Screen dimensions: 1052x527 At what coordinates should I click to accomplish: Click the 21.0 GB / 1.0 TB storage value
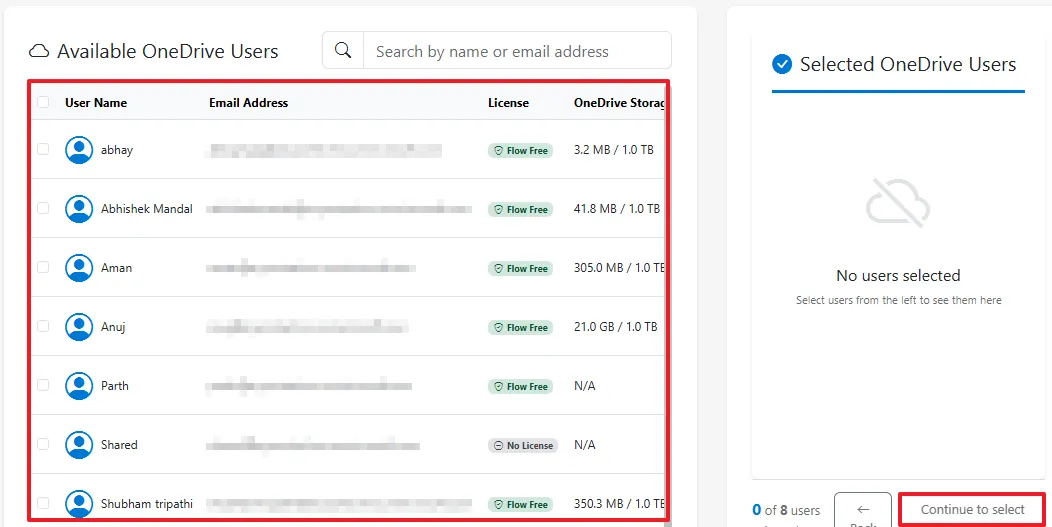coord(615,327)
